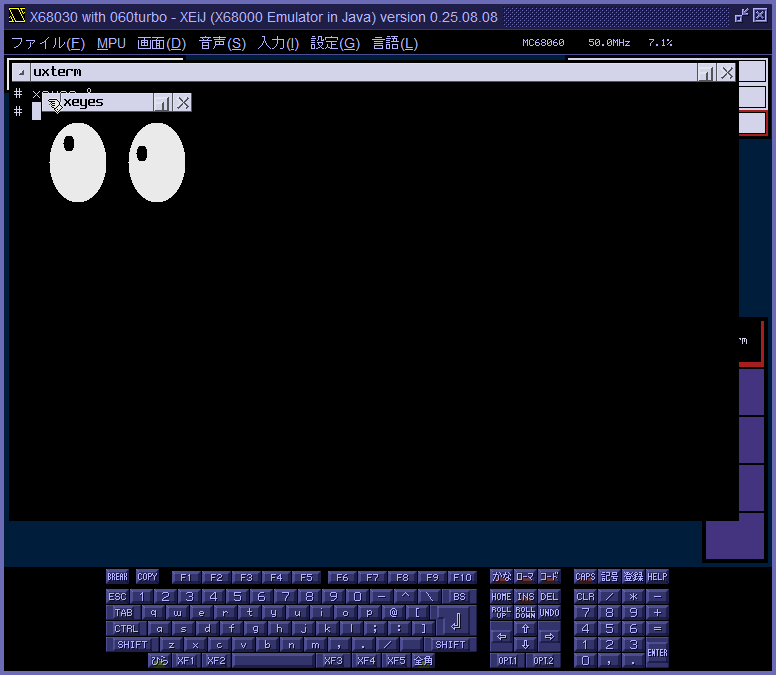Screen dimensions: 776x675
Task: Toggle the right SHIFT key
Action: [450, 644]
